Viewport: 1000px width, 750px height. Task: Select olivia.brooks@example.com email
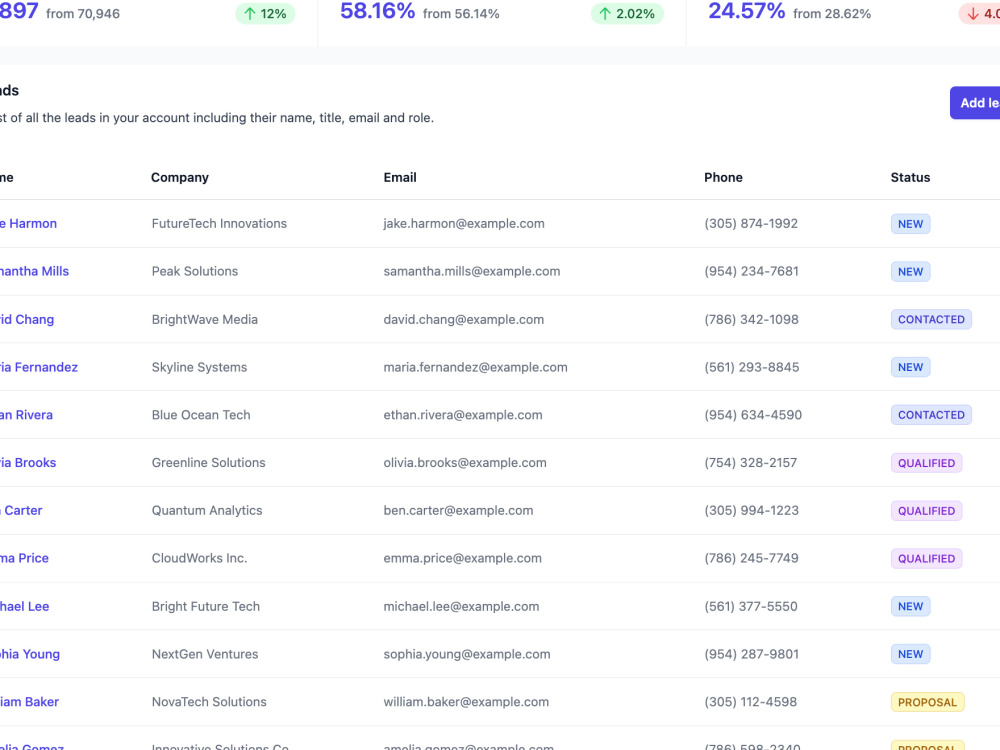click(x=465, y=462)
